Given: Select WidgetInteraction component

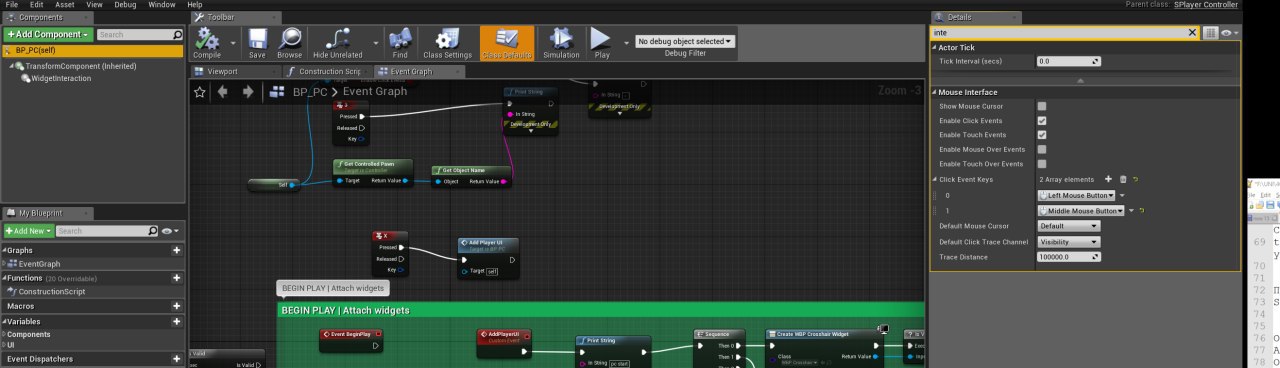Looking at the screenshot, I should tap(61, 78).
